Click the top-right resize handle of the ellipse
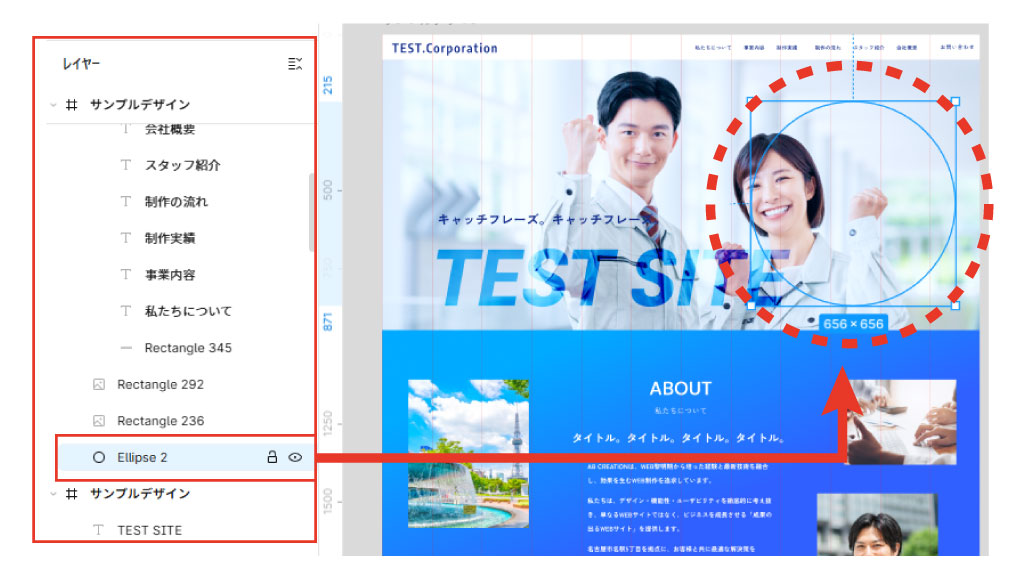1024x578 pixels. (955, 102)
